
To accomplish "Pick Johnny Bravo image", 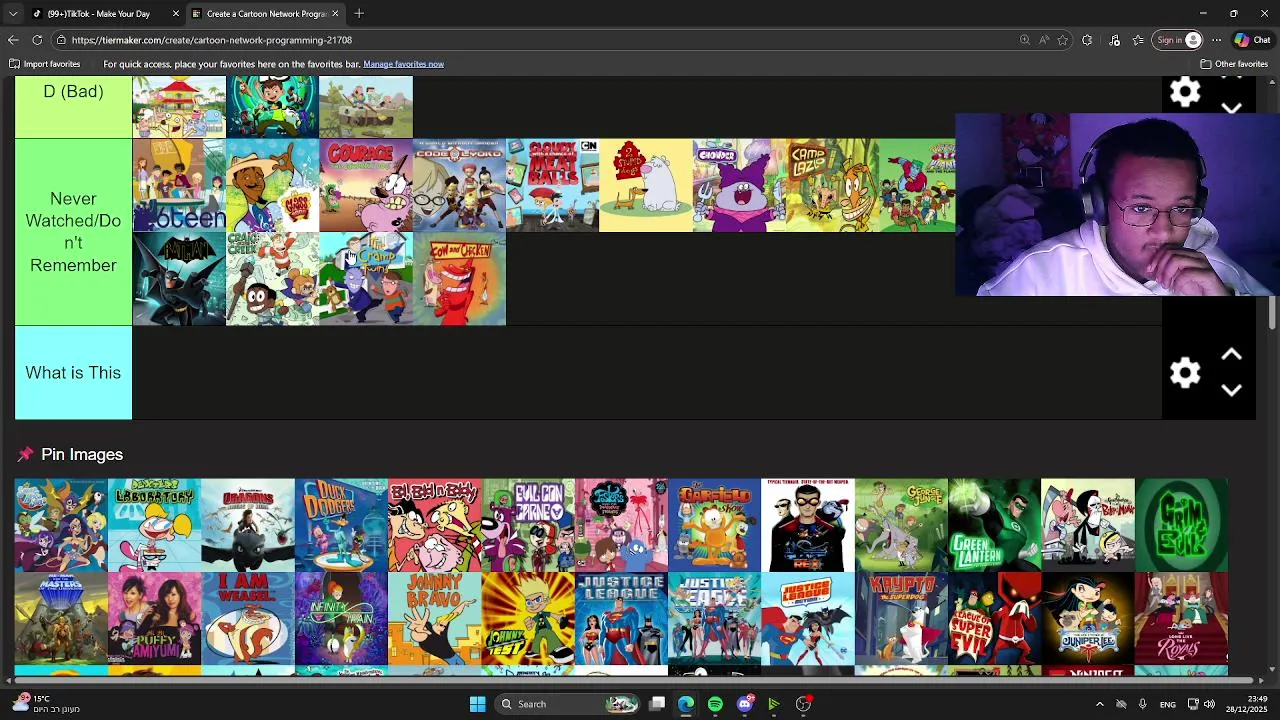I will point(434,619).
